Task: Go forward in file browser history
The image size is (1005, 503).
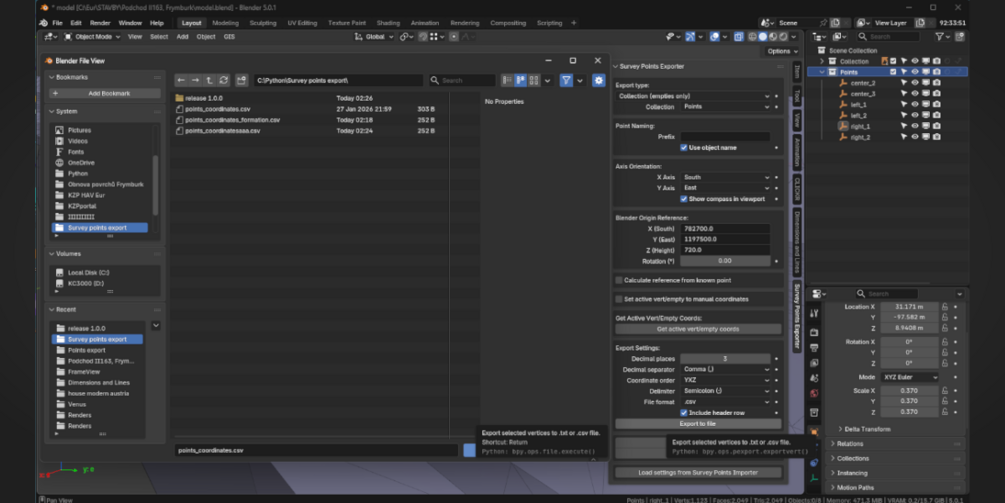Action: click(x=195, y=80)
